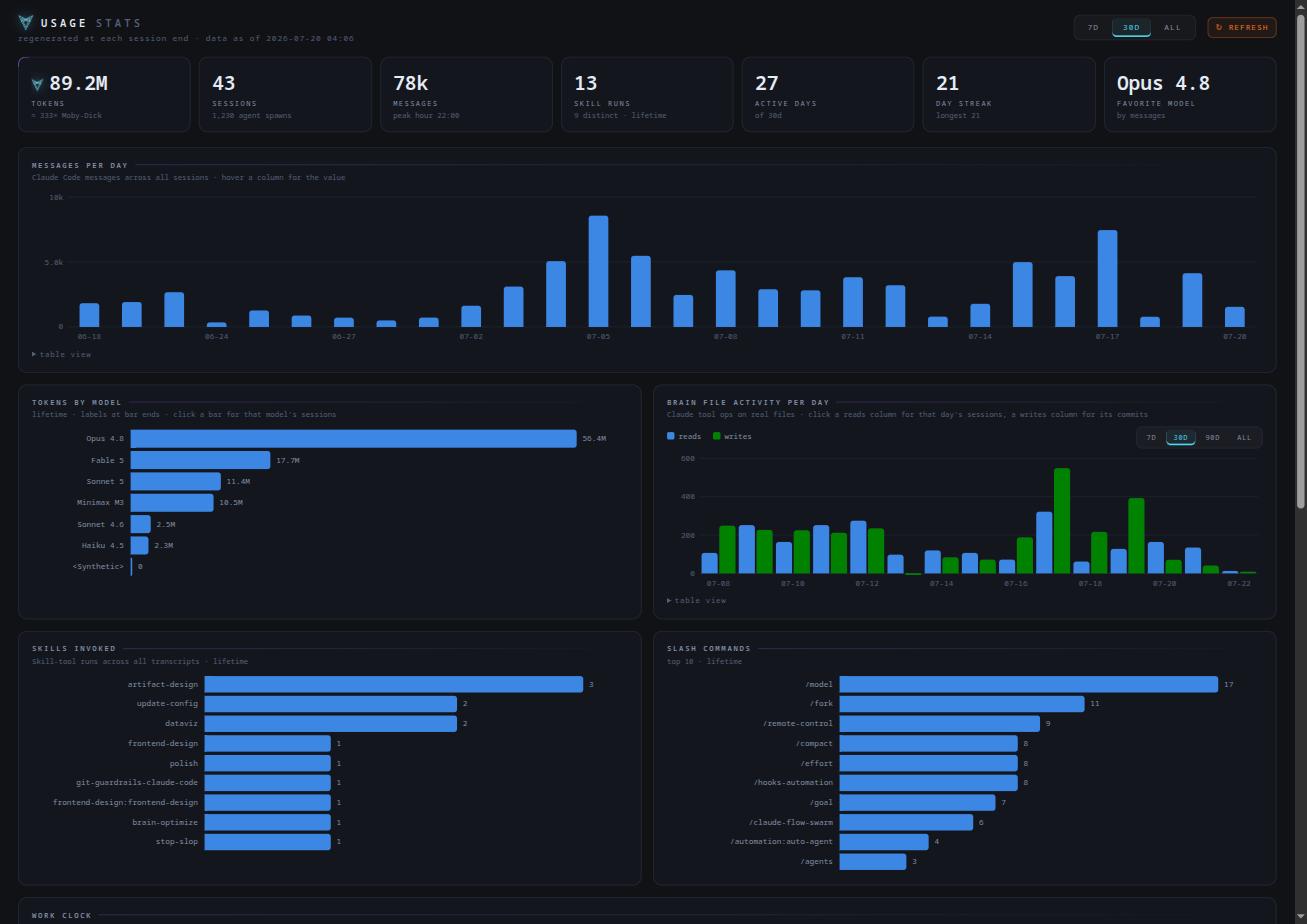The width and height of the screenshot is (1307, 924).
Task: Click the 'git-guardrails-claude-code' skill label
Action: point(137,782)
